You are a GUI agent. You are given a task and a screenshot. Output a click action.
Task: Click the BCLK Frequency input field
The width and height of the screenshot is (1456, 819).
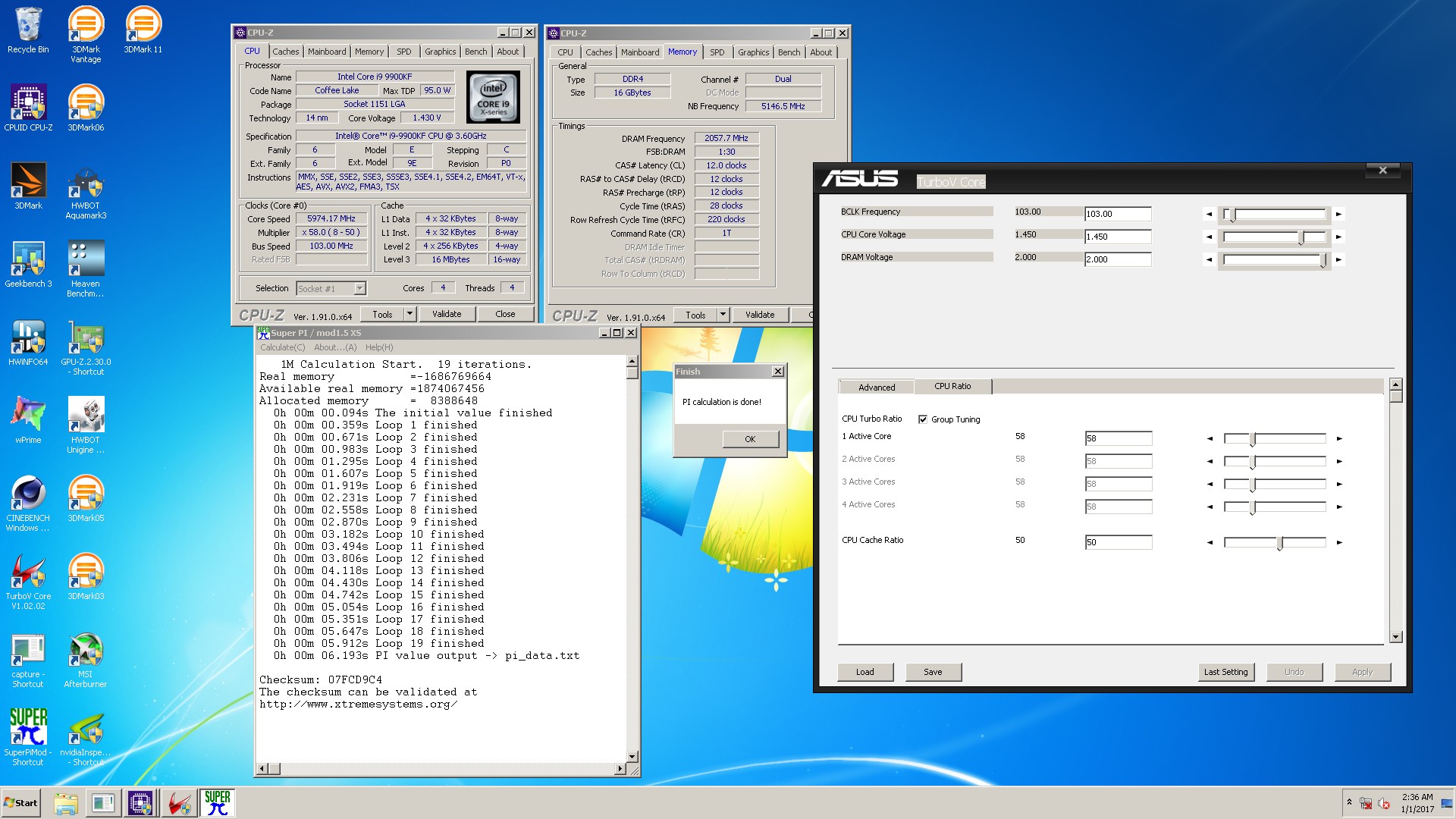(1118, 214)
